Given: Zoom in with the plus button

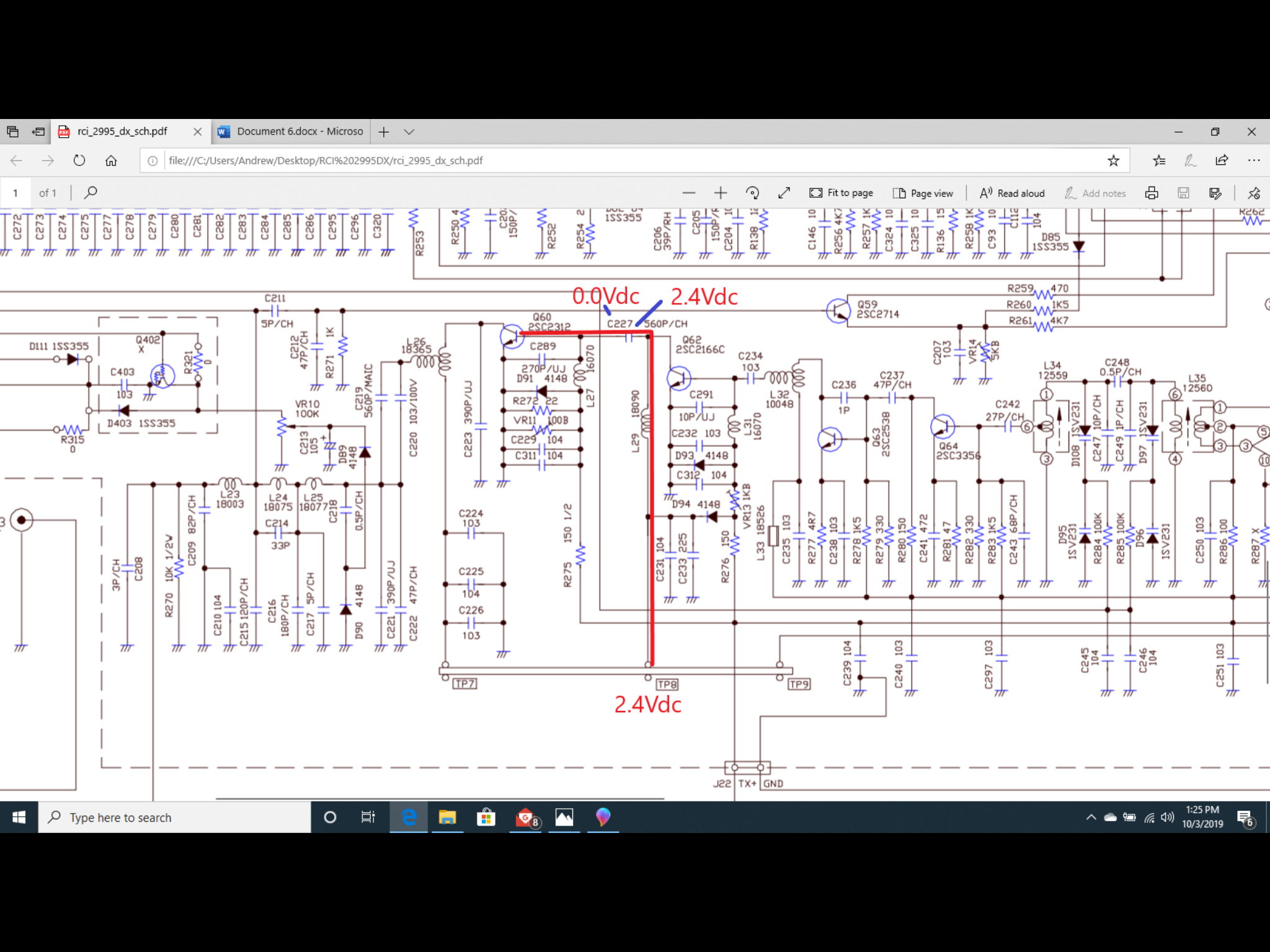Looking at the screenshot, I should click(x=720, y=193).
